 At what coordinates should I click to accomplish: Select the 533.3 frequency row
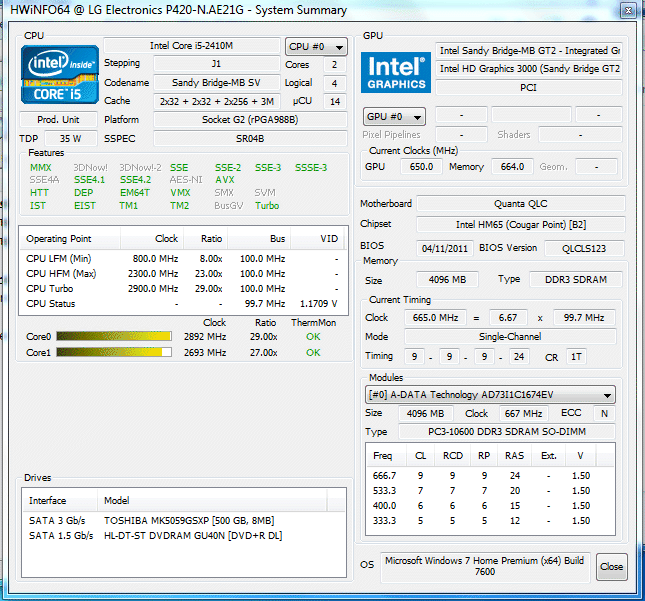[490, 491]
